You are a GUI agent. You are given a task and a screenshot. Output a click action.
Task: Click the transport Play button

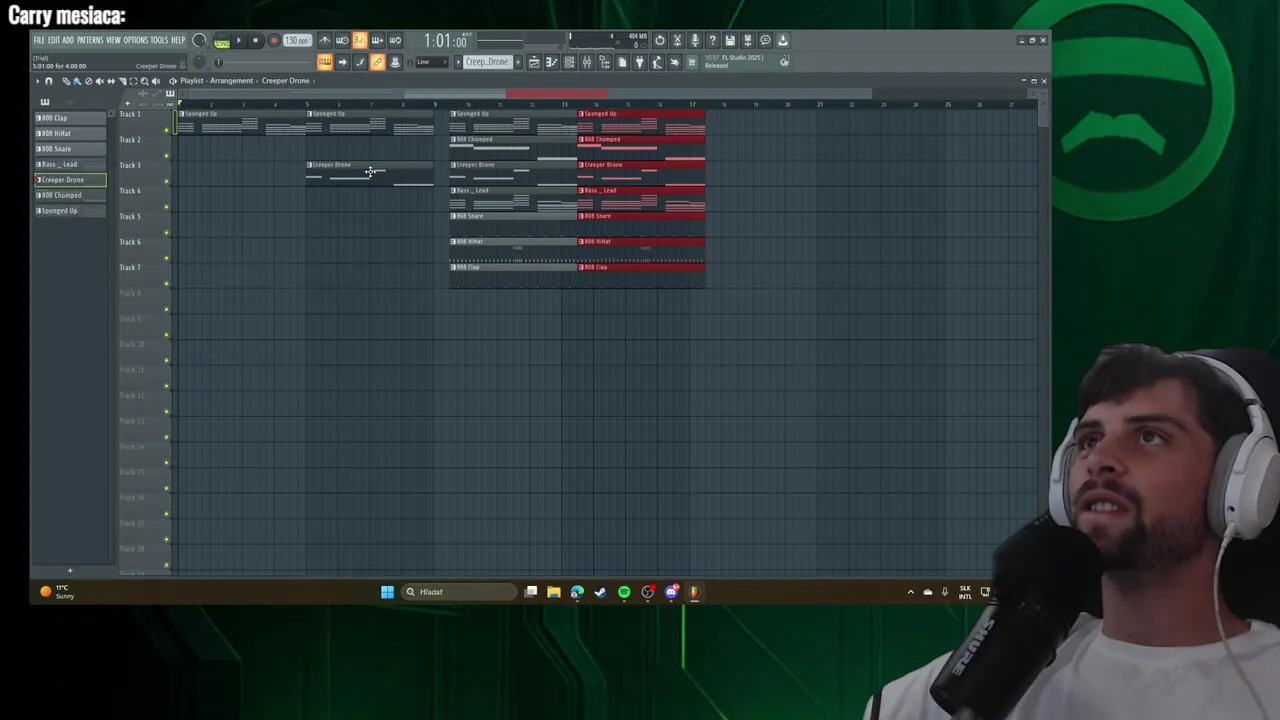point(239,41)
